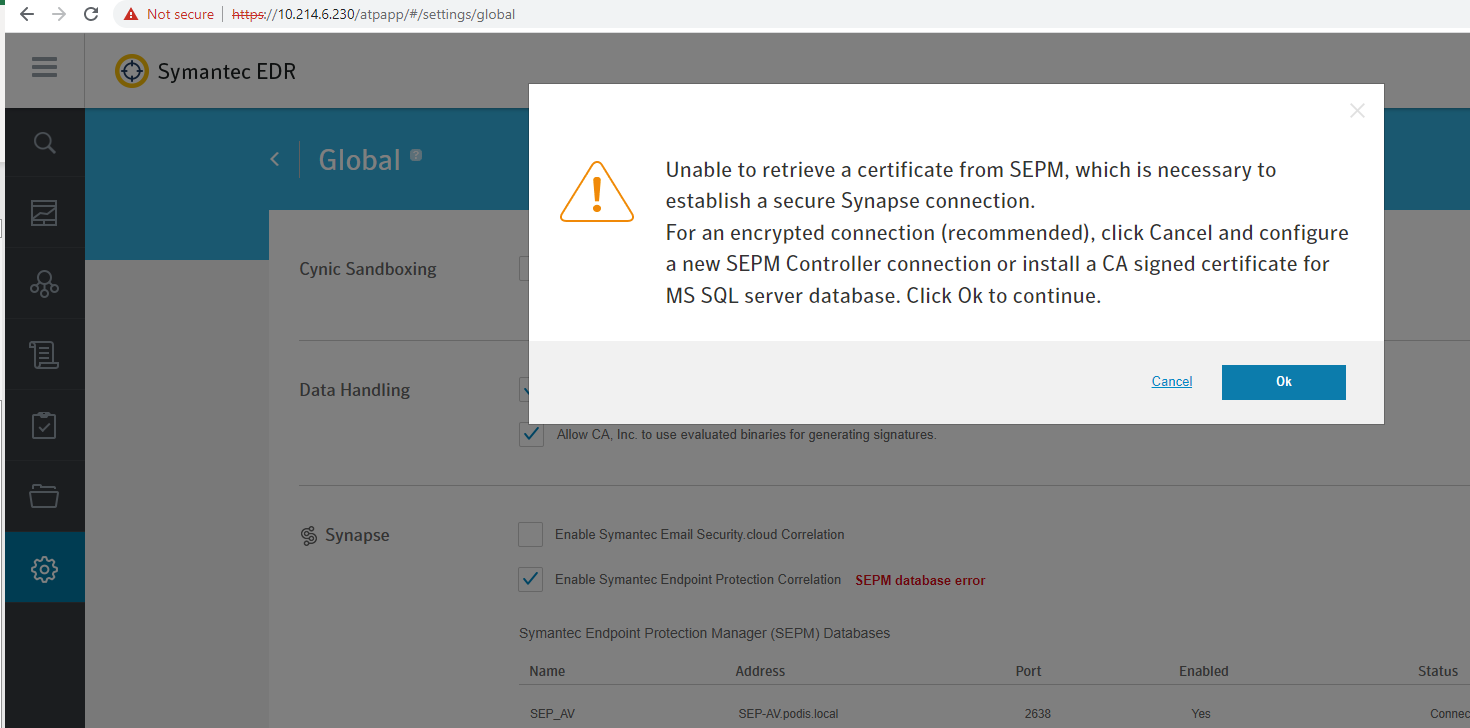Click the Name column header
This screenshot has width=1470, height=728.
[x=547, y=671]
